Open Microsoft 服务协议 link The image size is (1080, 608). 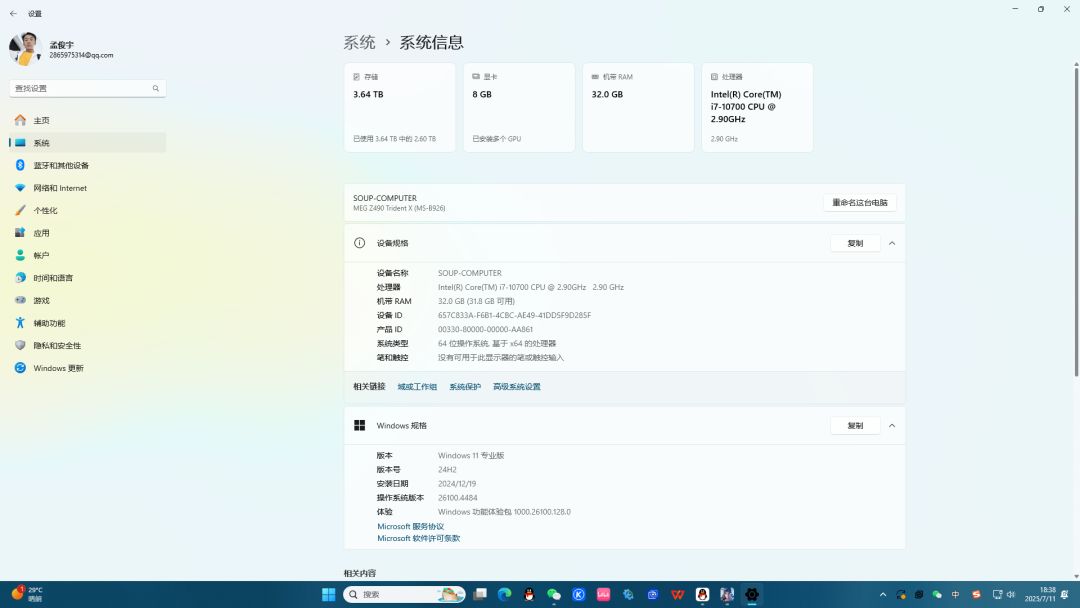(411, 527)
